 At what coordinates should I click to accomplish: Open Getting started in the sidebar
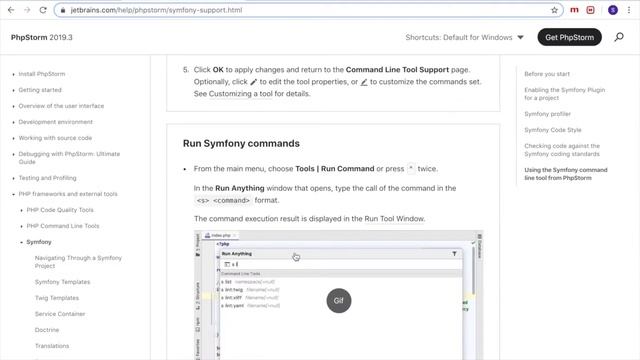[x=40, y=90]
